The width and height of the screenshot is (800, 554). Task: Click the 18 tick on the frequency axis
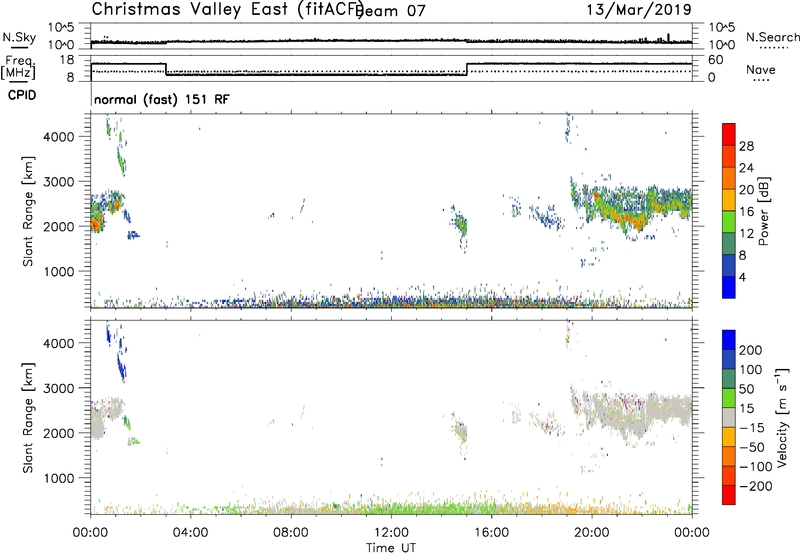click(67, 60)
